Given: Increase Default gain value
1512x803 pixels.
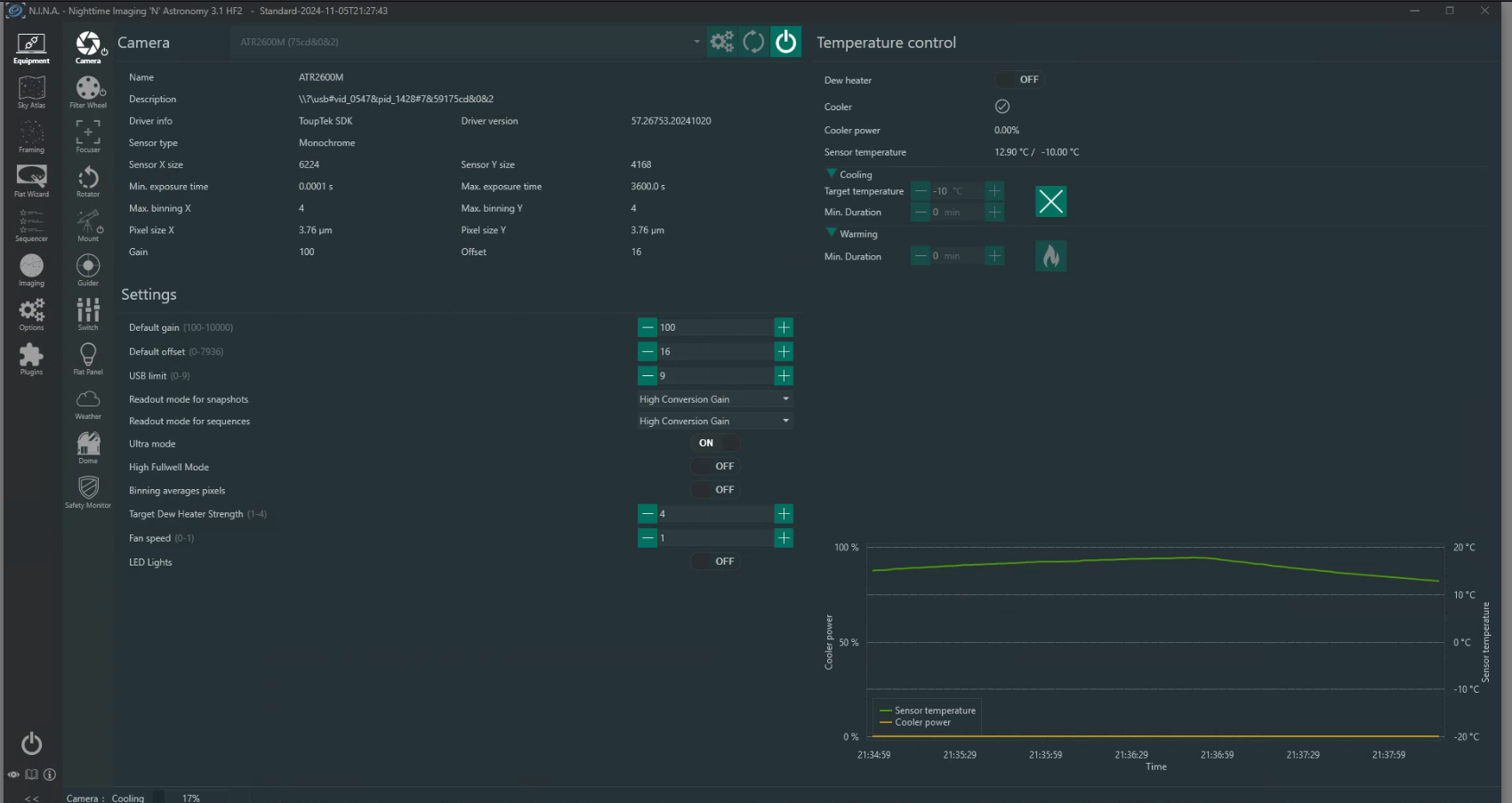Looking at the screenshot, I should (784, 327).
